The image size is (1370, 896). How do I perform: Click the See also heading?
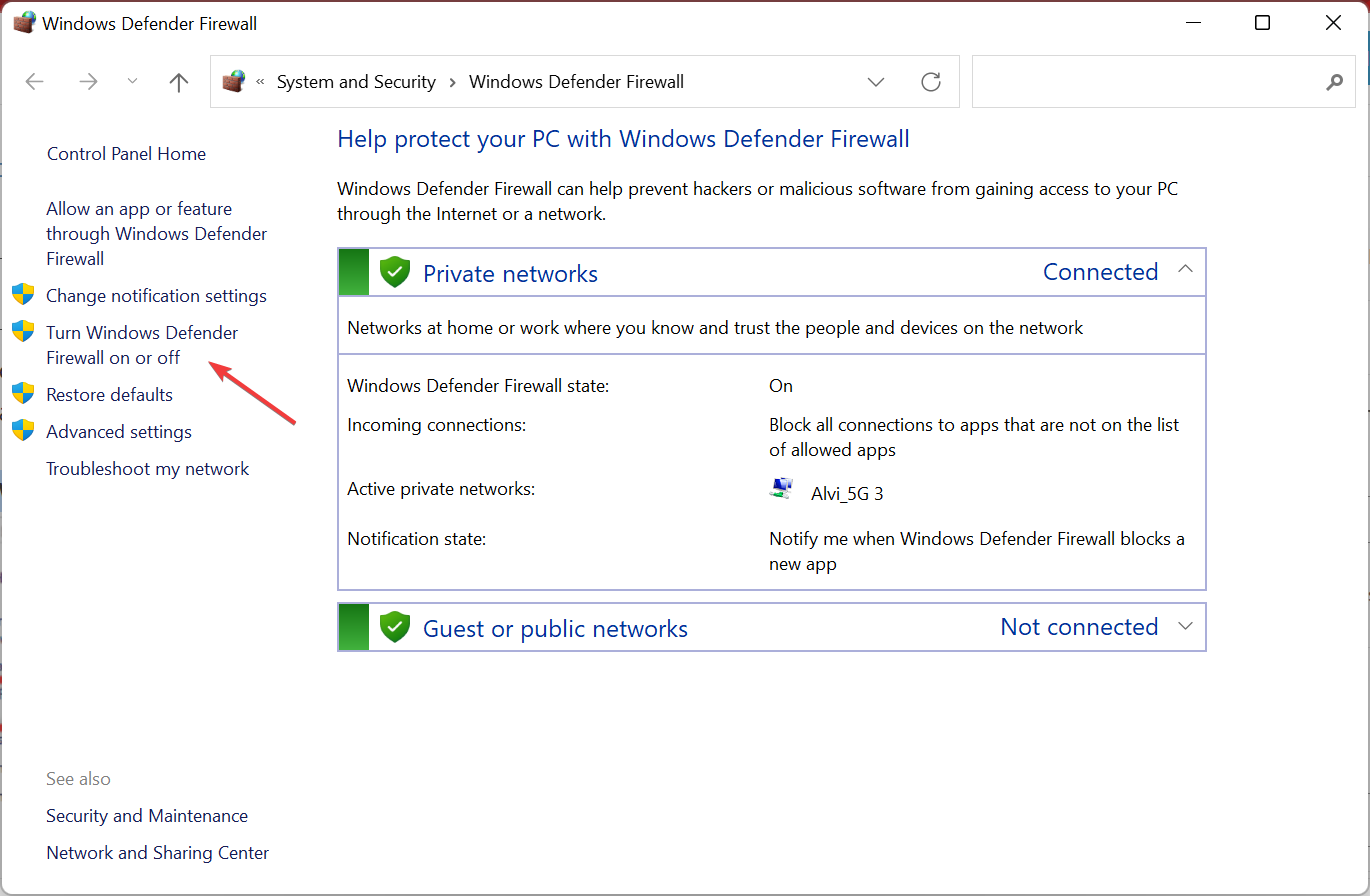tap(78, 779)
